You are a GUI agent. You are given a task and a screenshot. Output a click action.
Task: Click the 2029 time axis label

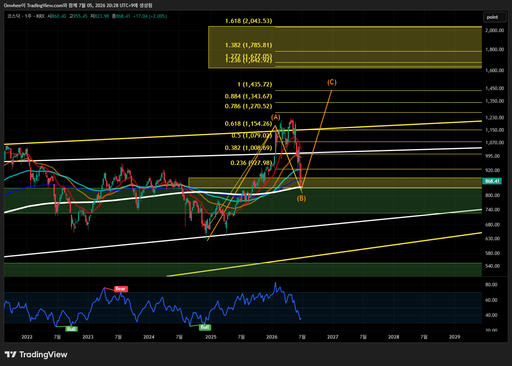(x=455, y=337)
